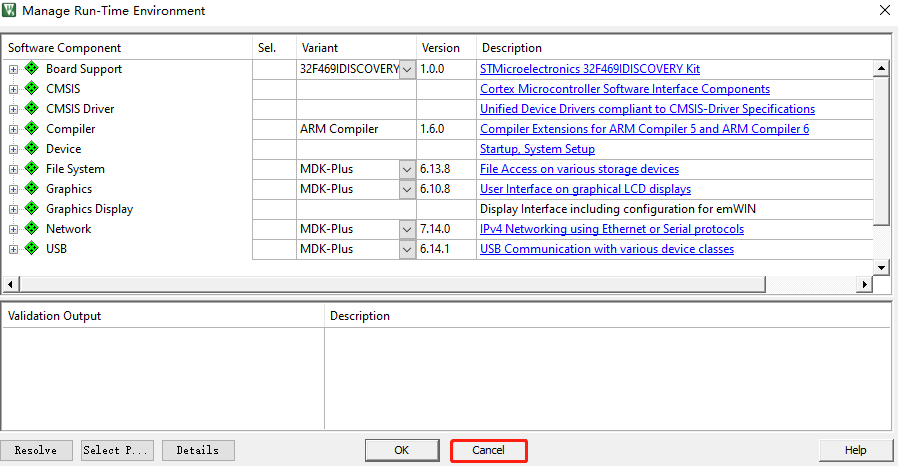Click the green diamond icon beside CMSIS Driver
This screenshot has width=898, height=466.
31,109
